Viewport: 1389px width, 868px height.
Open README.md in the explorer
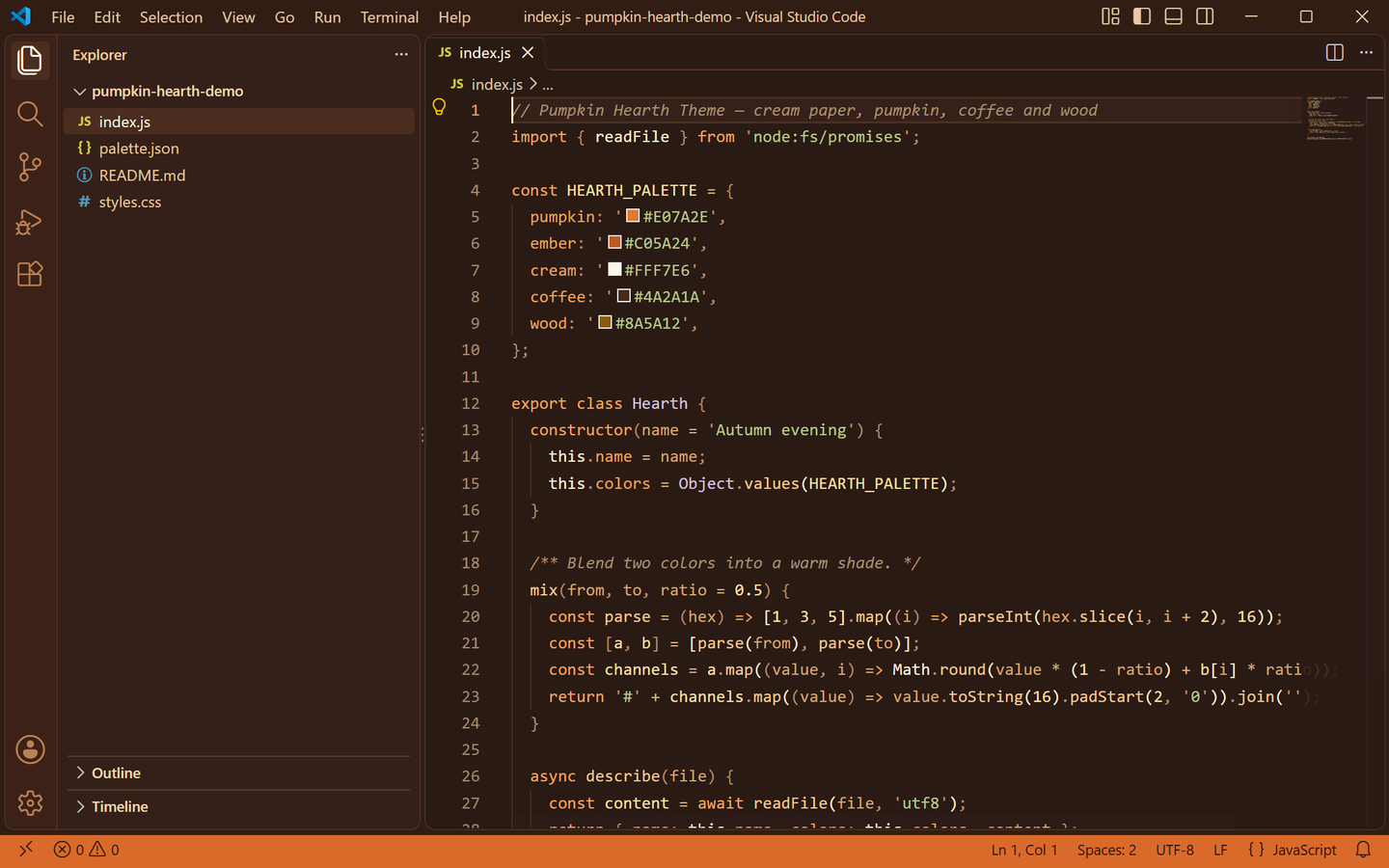239,176
